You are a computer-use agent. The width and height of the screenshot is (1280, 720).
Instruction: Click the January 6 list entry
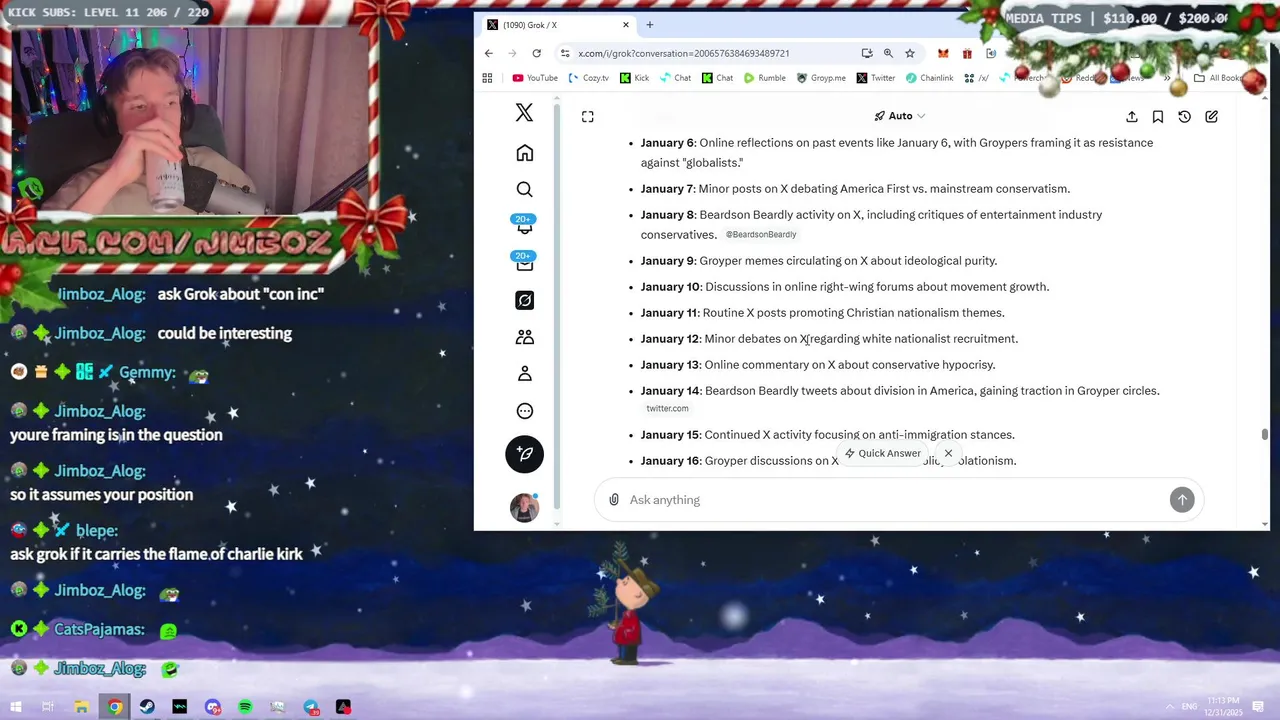pyautogui.click(x=897, y=152)
